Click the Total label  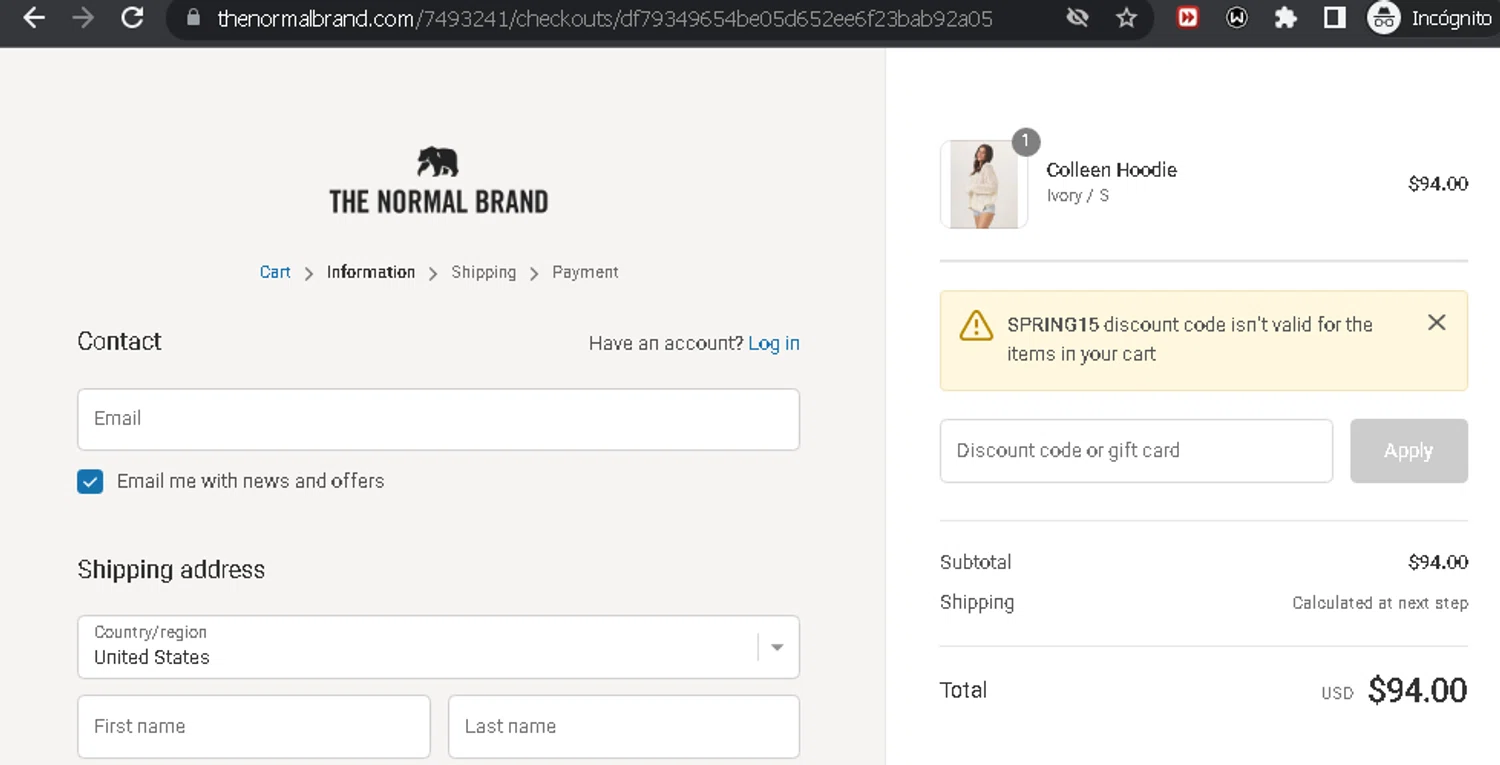point(963,690)
